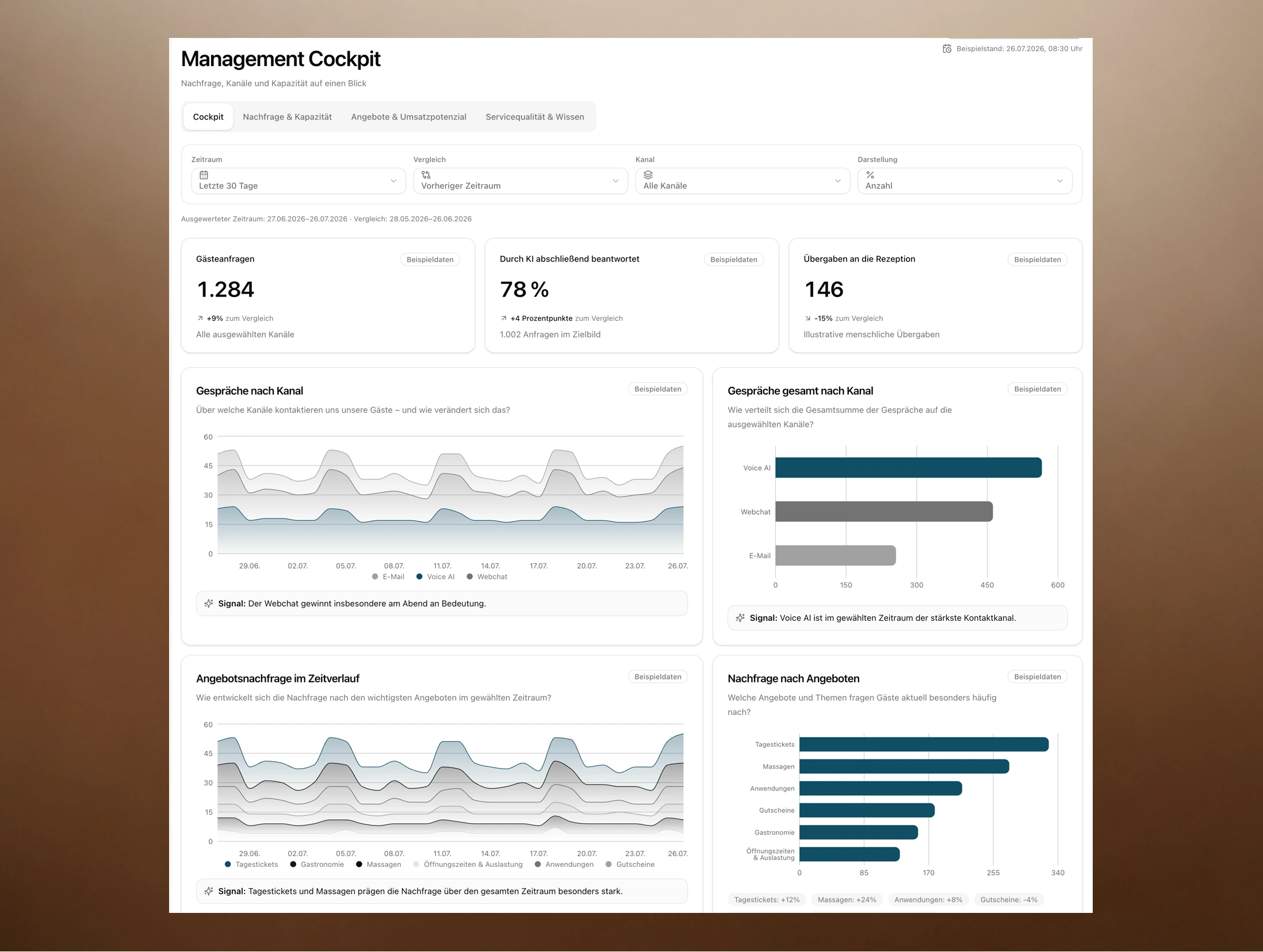Open the Alle Kanäle channel dropdown
This screenshot has width=1263, height=952.
point(743,181)
